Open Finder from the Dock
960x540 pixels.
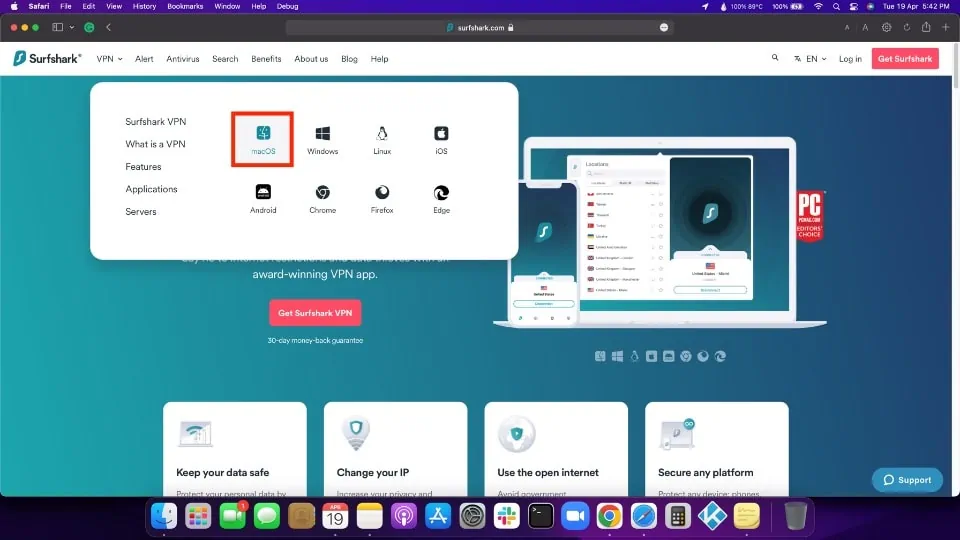[x=164, y=516]
